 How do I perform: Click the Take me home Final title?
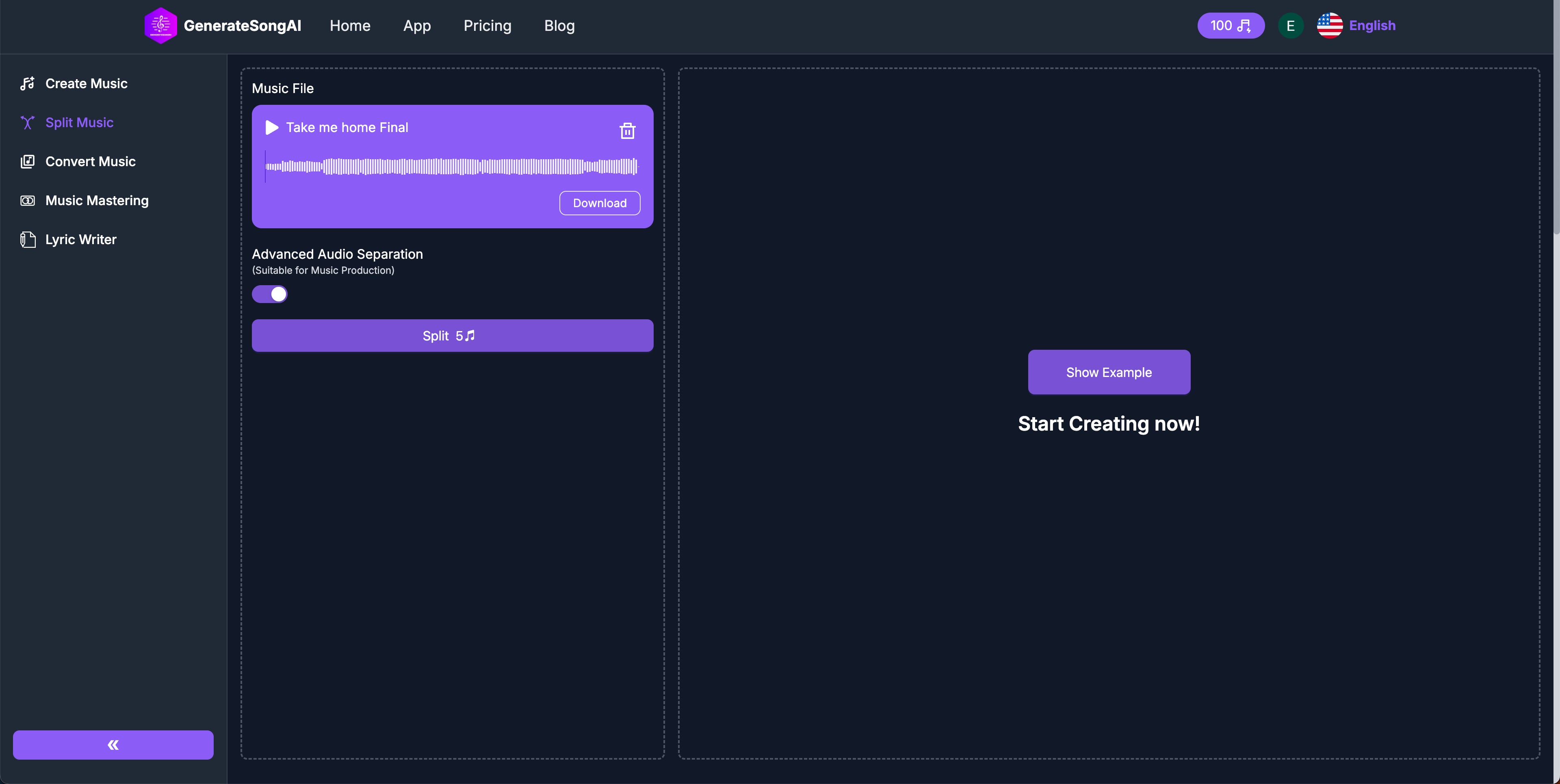[347, 127]
